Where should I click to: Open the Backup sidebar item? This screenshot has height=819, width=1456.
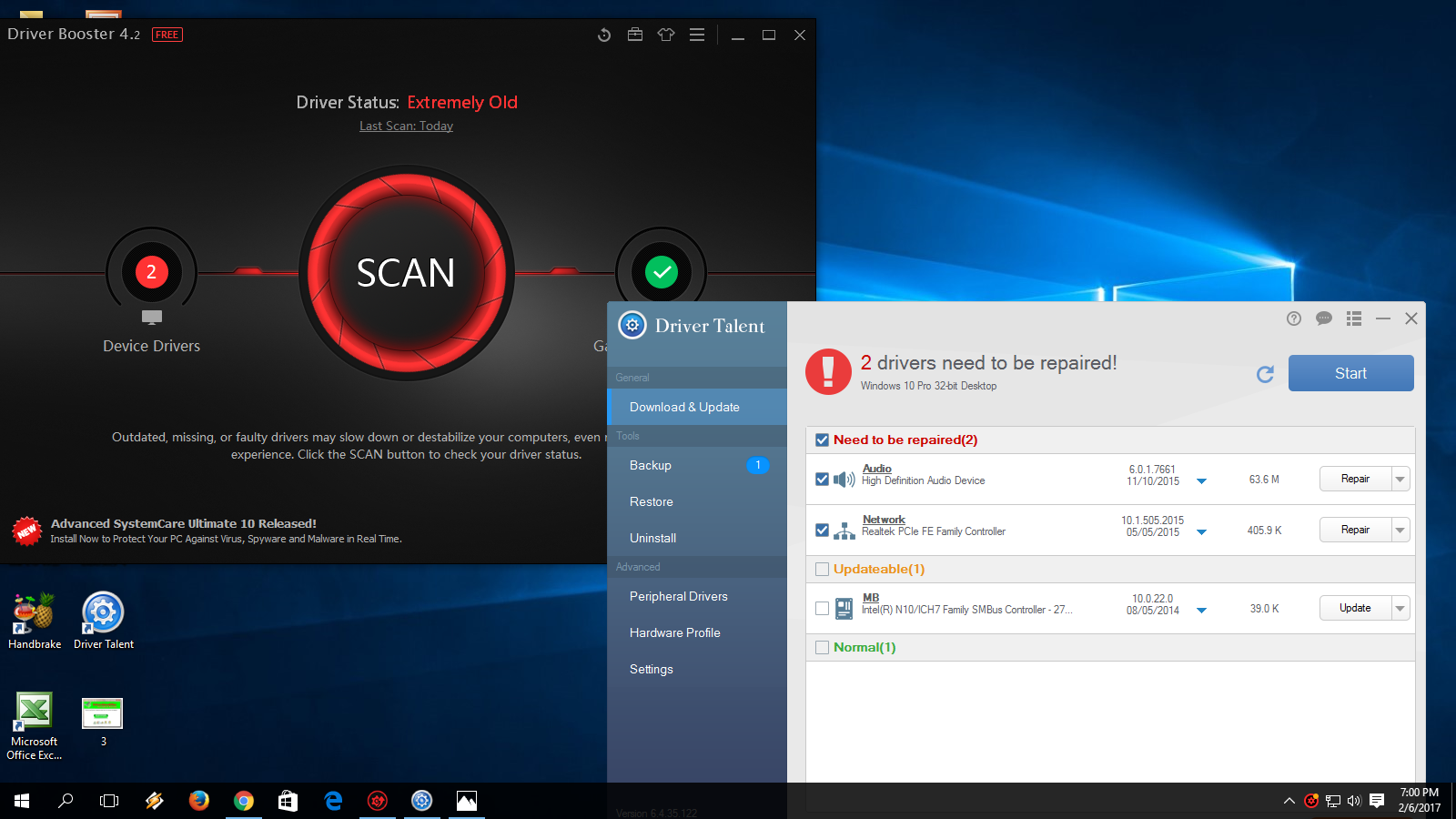click(x=697, y=465)
